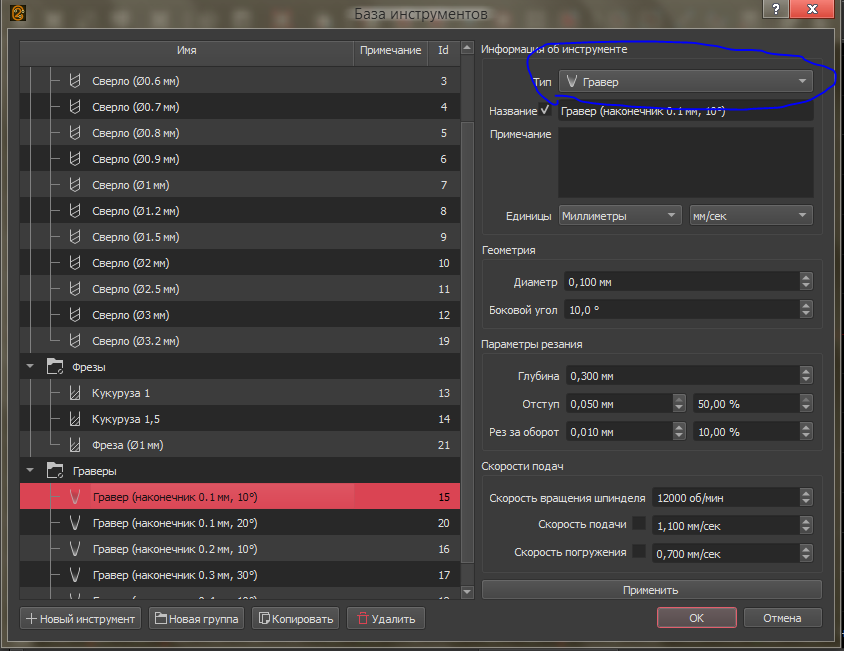
Task: Click the mill icon of Фреза (Ø1 мм)
Action: tap(75, 445)
